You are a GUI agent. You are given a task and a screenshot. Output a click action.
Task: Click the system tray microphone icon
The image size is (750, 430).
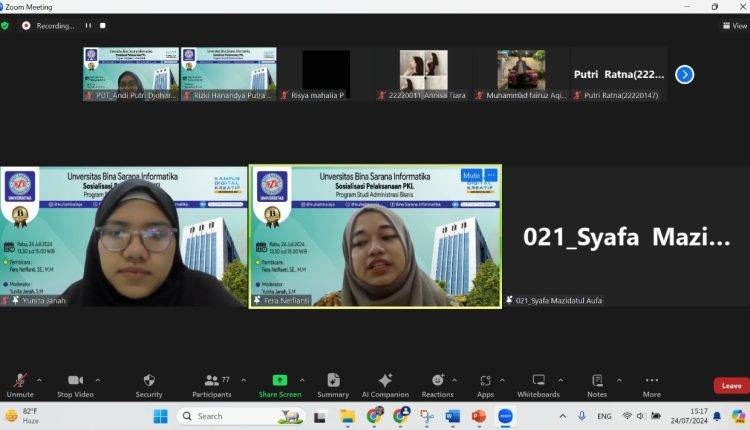582,416
